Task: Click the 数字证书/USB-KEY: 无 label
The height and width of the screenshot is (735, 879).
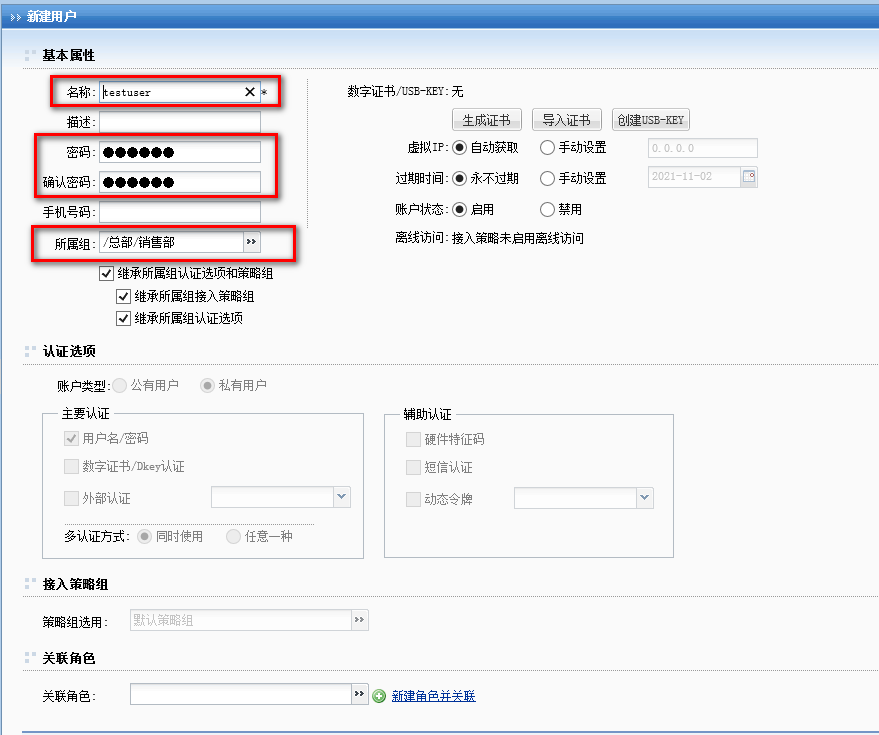Action: (405, 91)
